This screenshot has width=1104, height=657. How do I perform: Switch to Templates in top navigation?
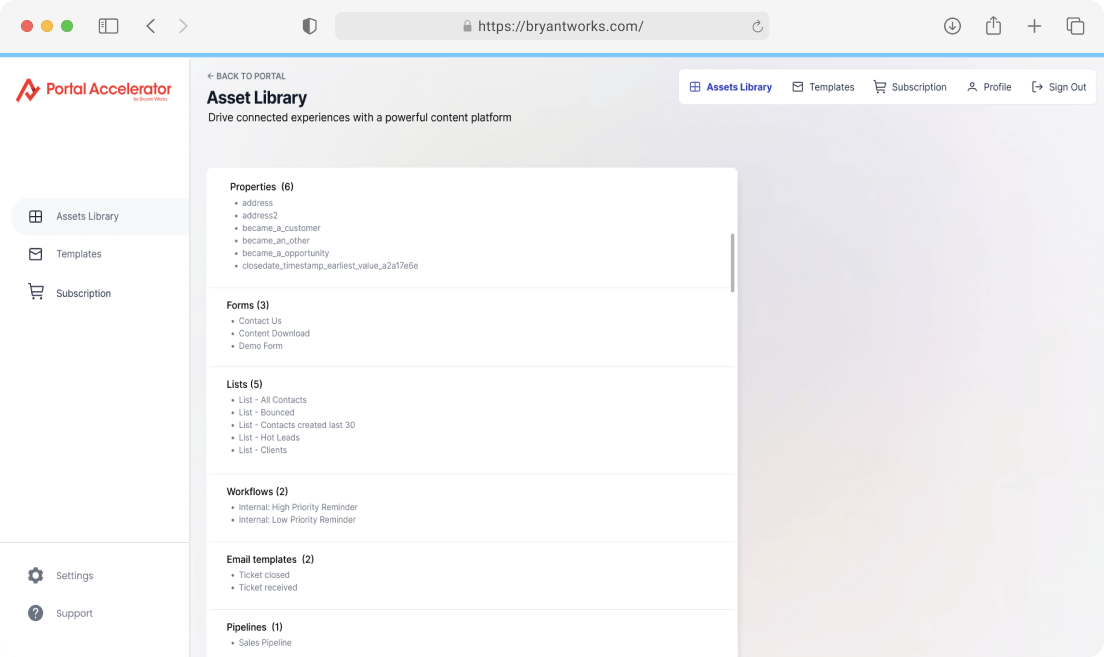click(x=823, y=87)
